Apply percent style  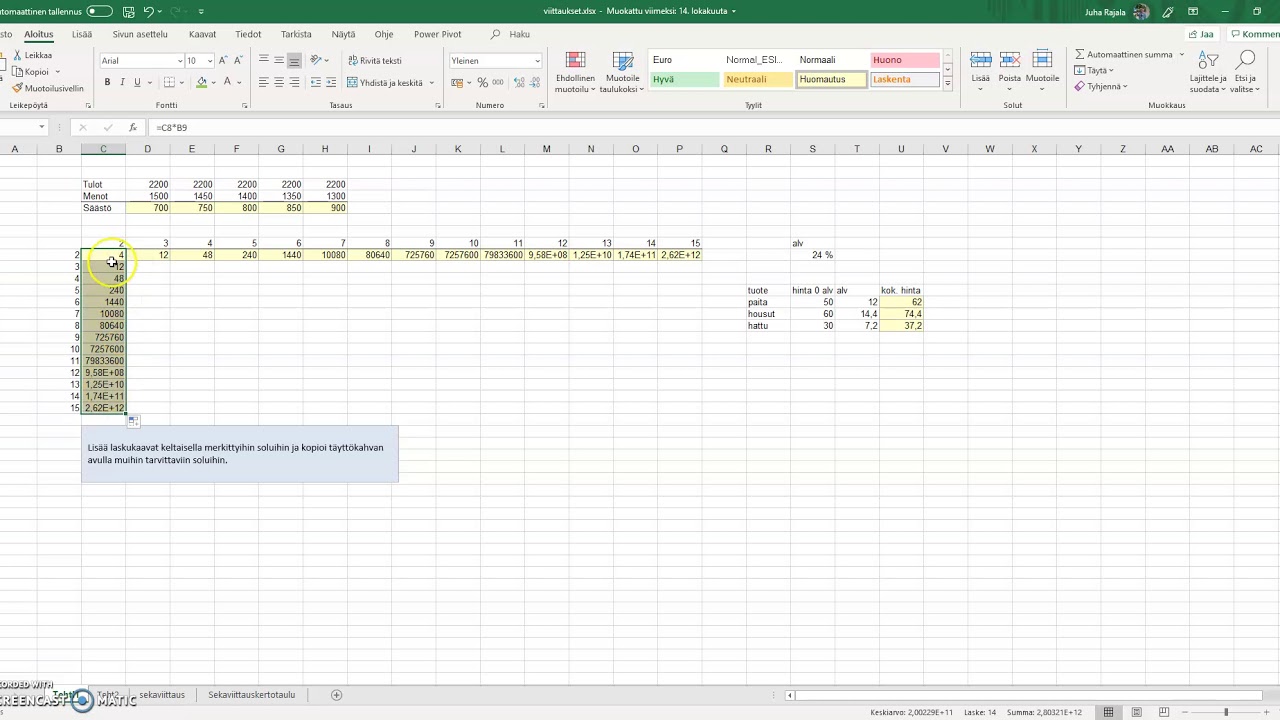483,82
